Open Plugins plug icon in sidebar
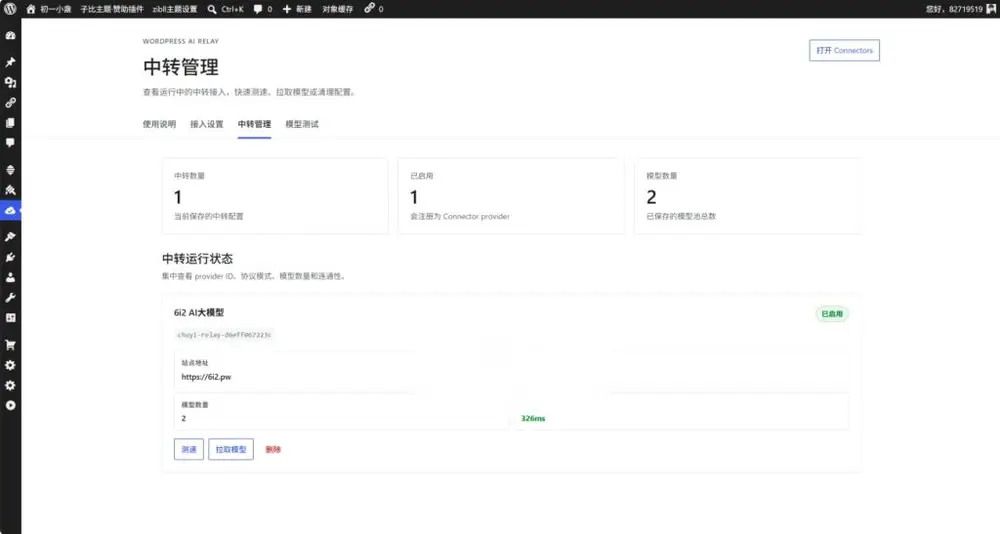The height and width of the screenshot is (534, 1000). 10,257
